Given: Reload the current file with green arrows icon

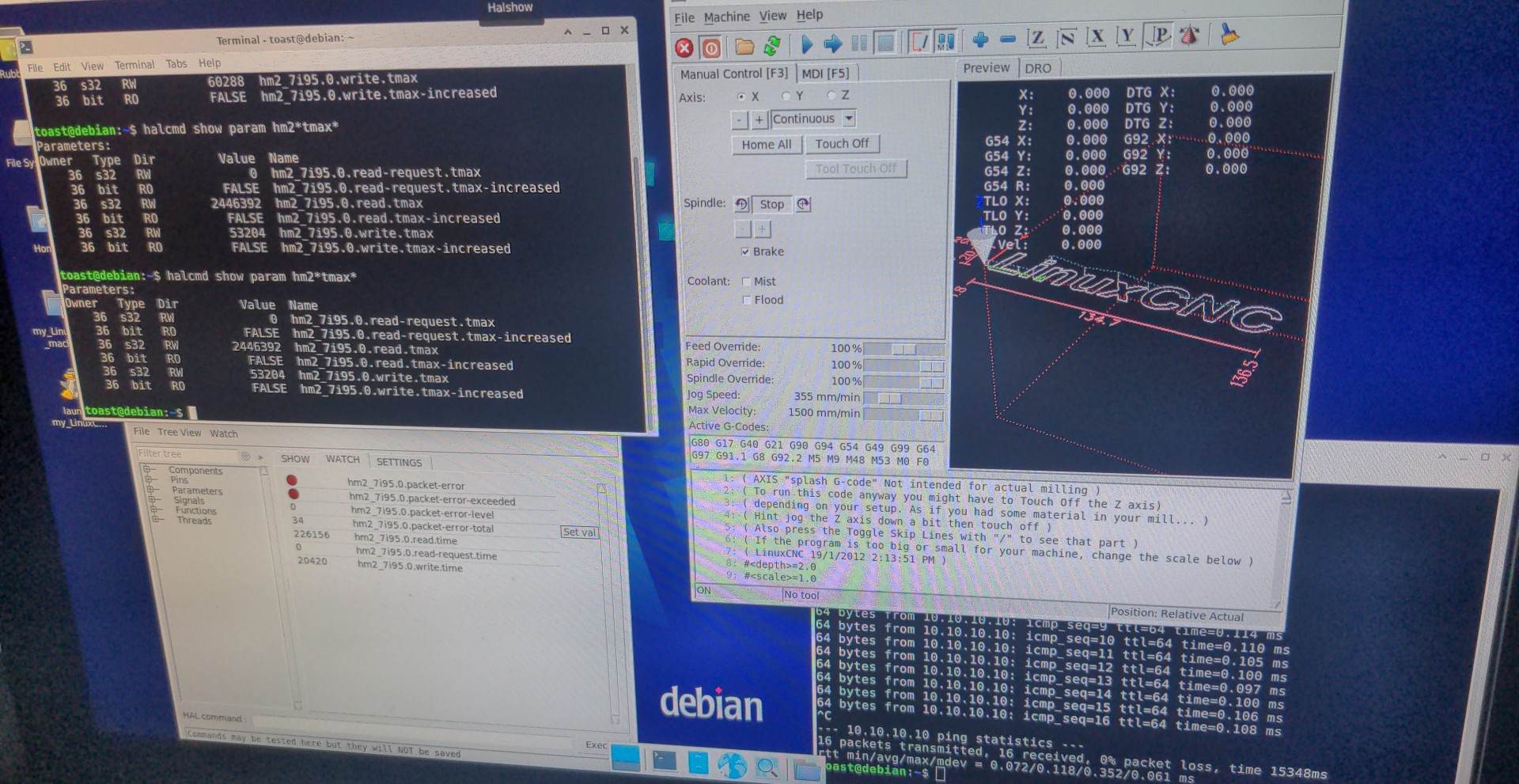Looking at the screenshot, I should (x=771, y=46).
